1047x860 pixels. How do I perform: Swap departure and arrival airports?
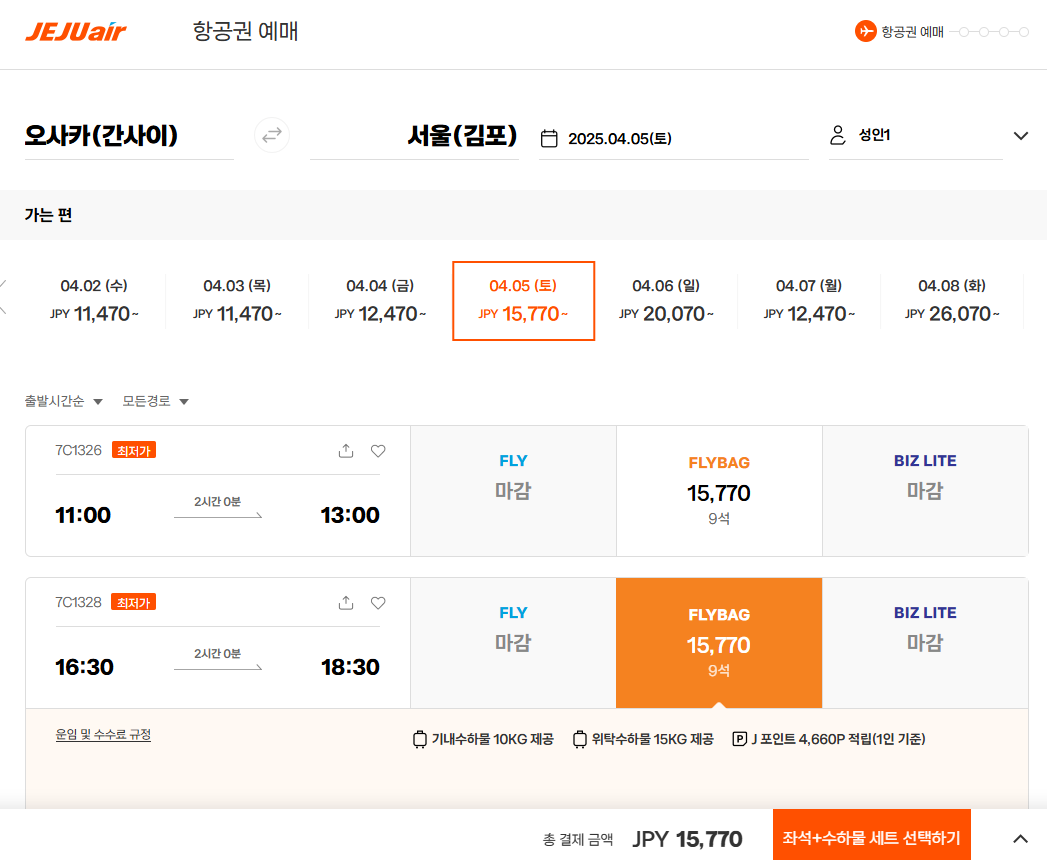click(272, 136)
